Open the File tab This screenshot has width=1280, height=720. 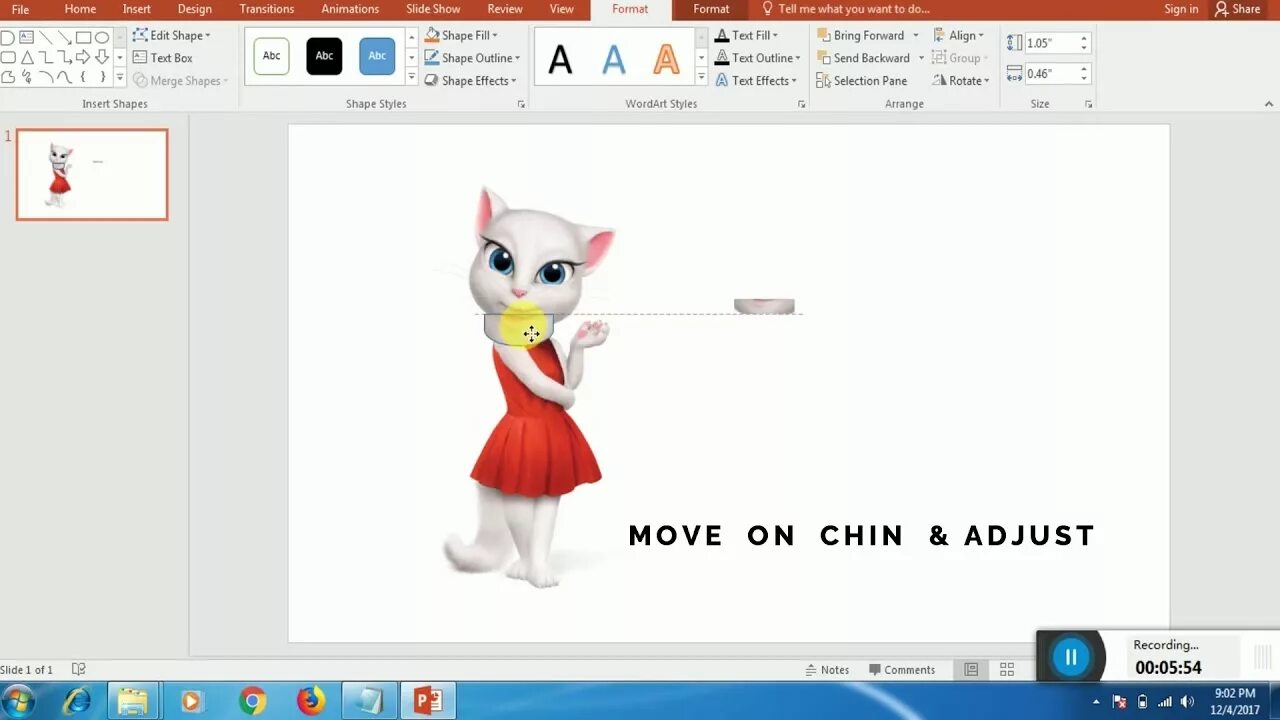[x=20, y=9]
